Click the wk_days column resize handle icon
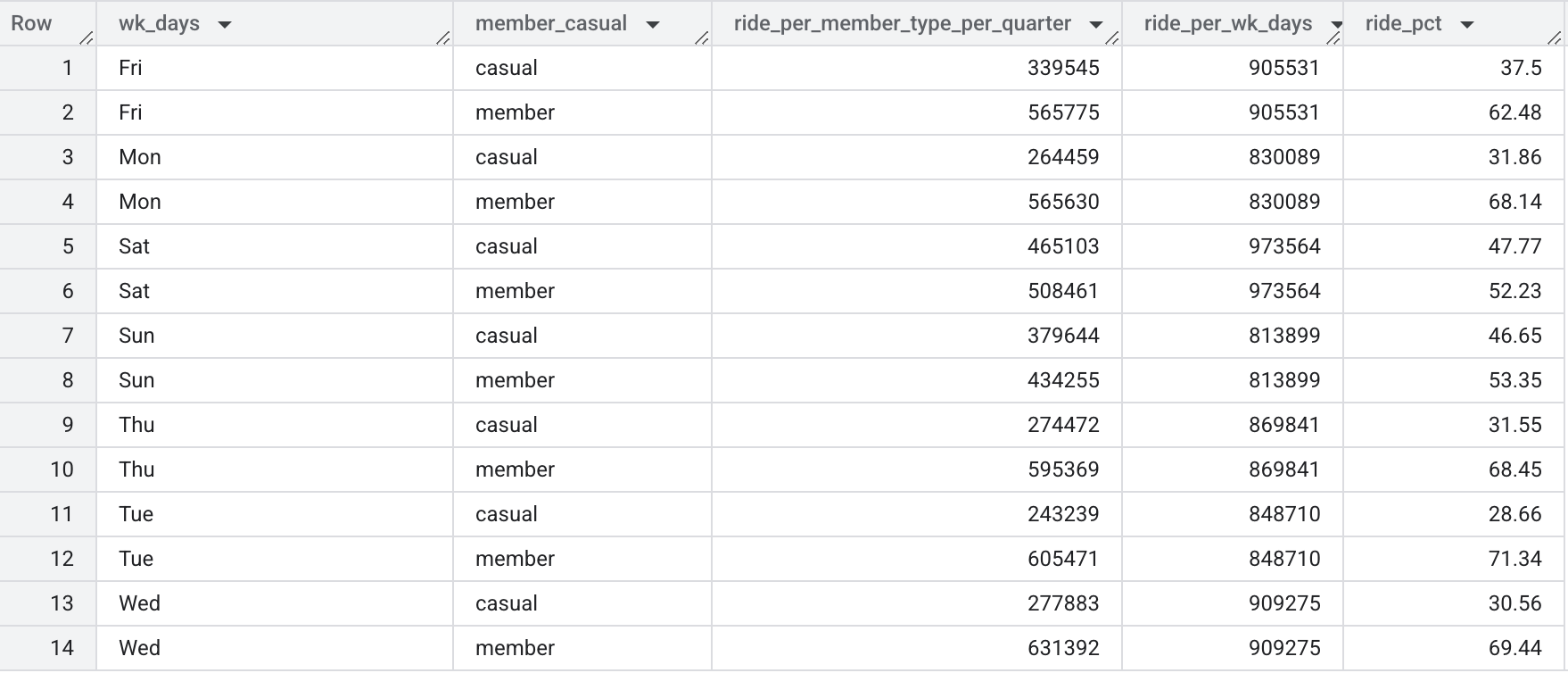 click(442, 37)
